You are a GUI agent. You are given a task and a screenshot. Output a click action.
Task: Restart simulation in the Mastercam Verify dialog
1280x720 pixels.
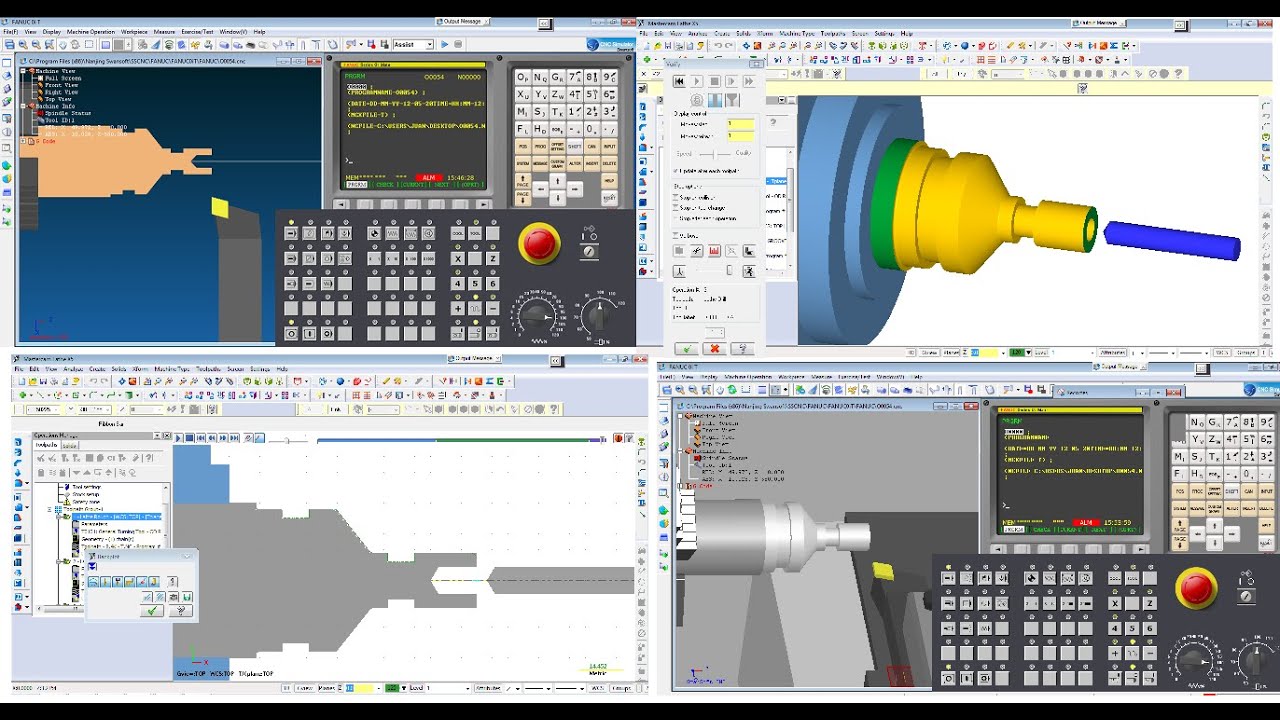[679, 82]
